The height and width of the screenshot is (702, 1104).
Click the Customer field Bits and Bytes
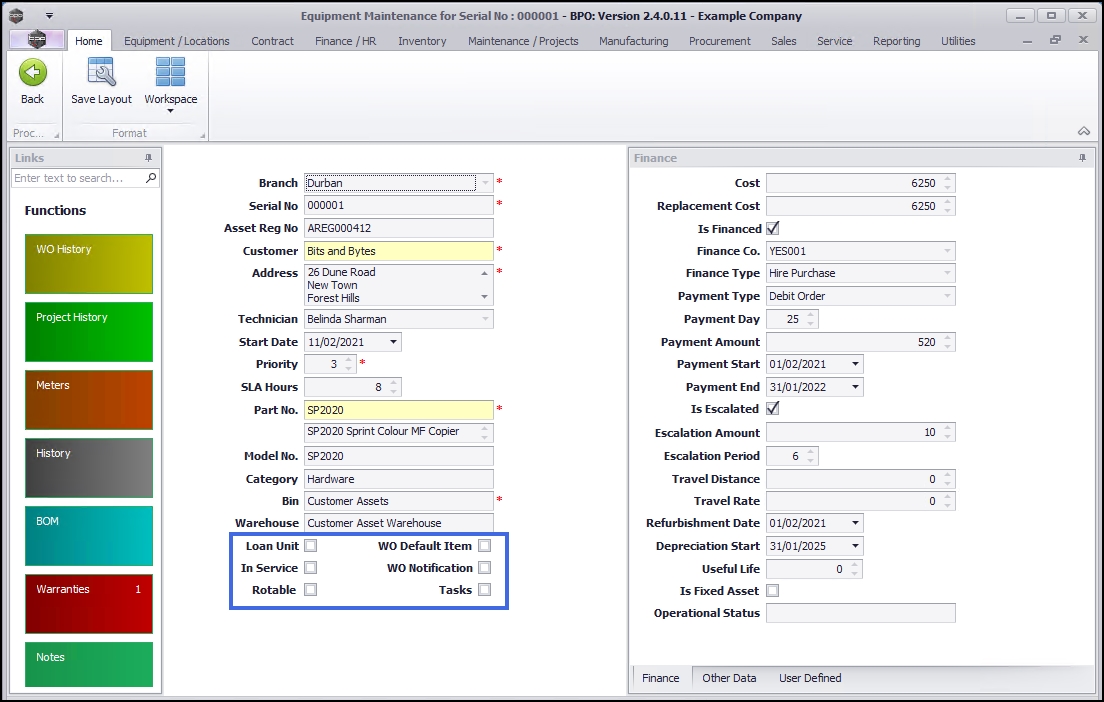(398, 251)
